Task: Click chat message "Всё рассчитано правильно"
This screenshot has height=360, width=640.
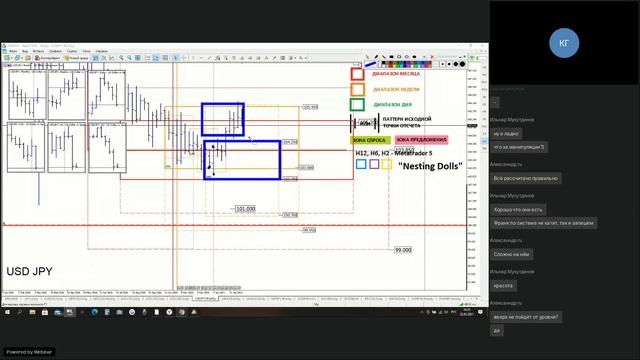Action: 525,178
